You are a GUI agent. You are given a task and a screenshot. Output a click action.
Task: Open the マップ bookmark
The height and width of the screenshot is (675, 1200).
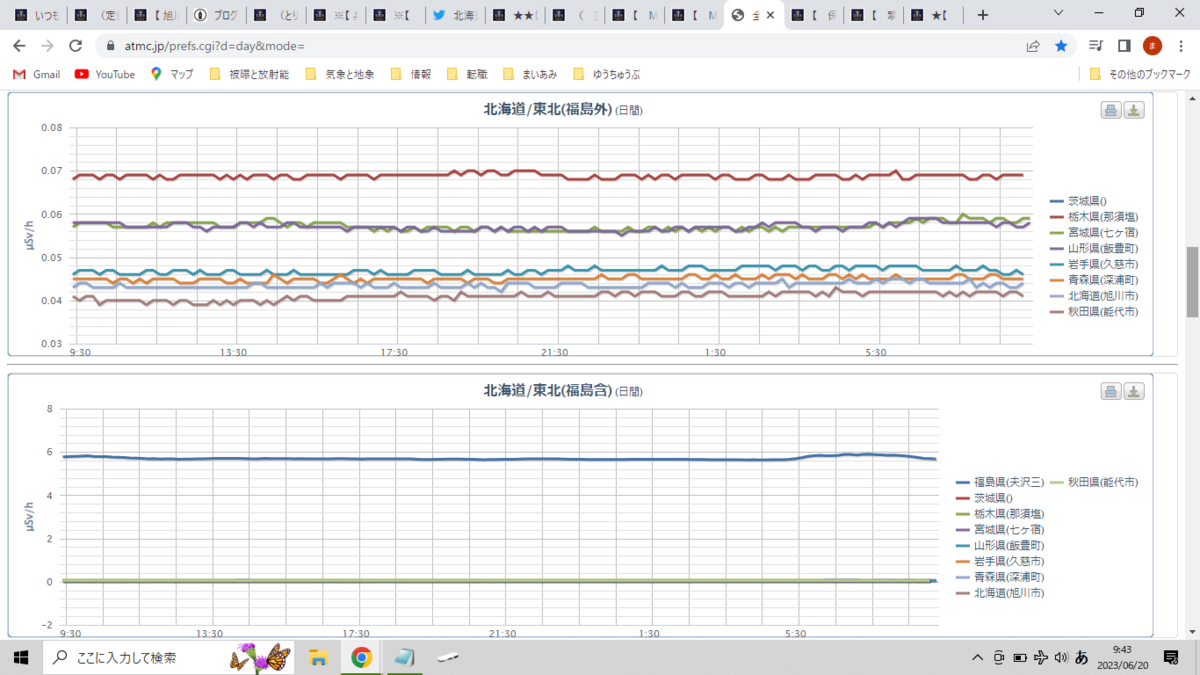coord(171,74)
